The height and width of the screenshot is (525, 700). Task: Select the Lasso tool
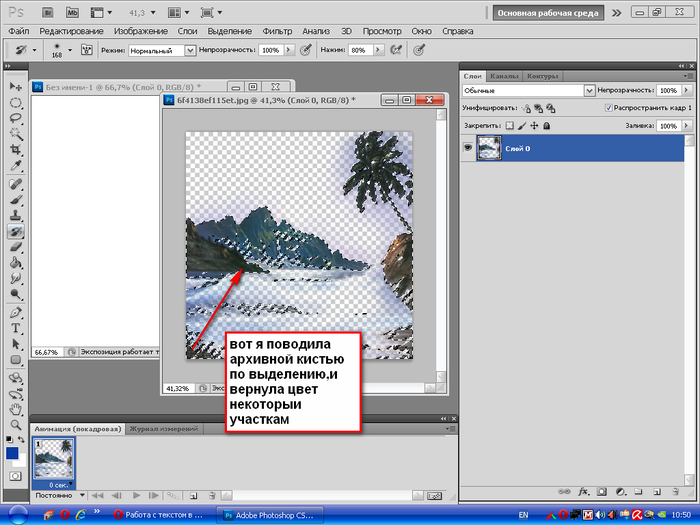pos(16,118)
